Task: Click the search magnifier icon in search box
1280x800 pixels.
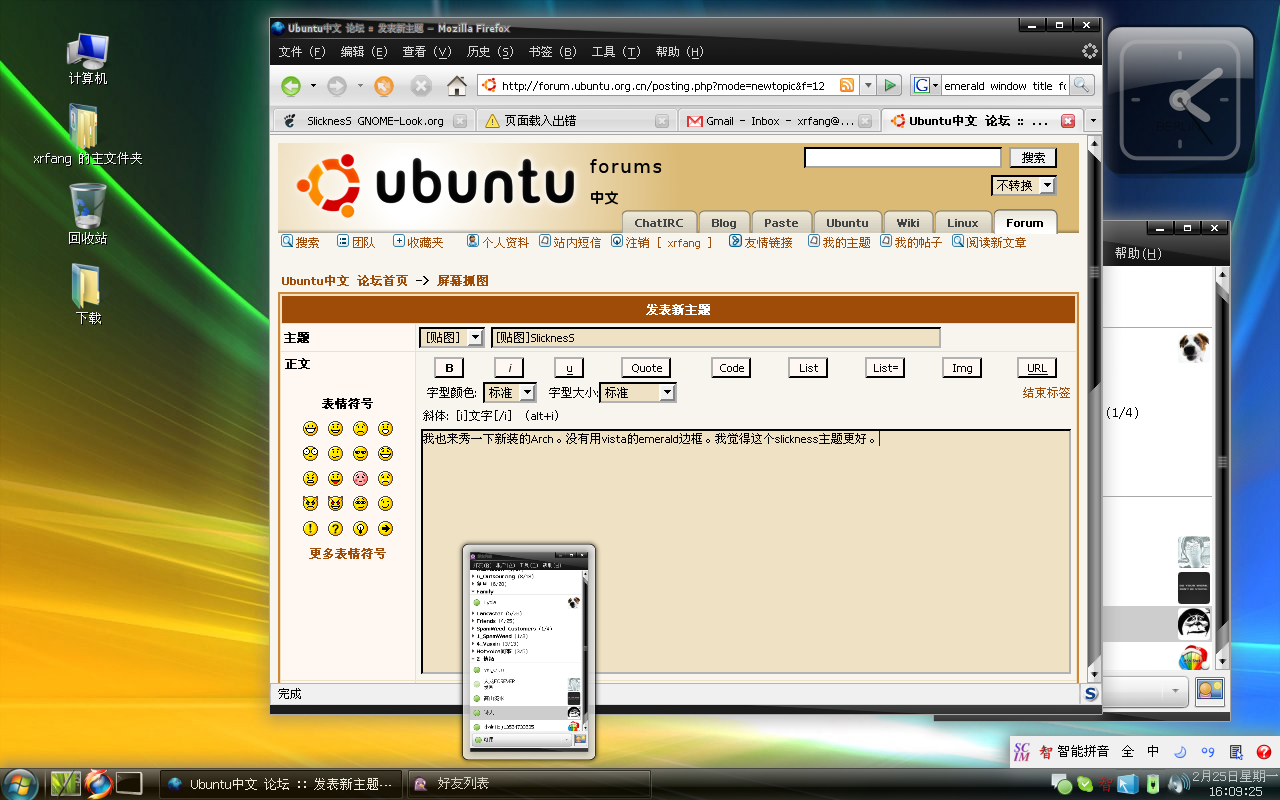Action: pyautogui.click(x=1082, y=86)
